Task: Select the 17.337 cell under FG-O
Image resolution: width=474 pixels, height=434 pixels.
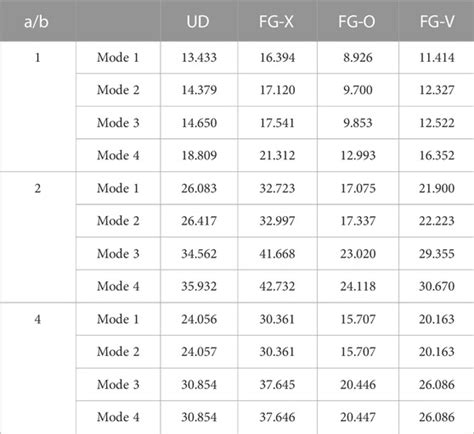Action: pos(358,221)
